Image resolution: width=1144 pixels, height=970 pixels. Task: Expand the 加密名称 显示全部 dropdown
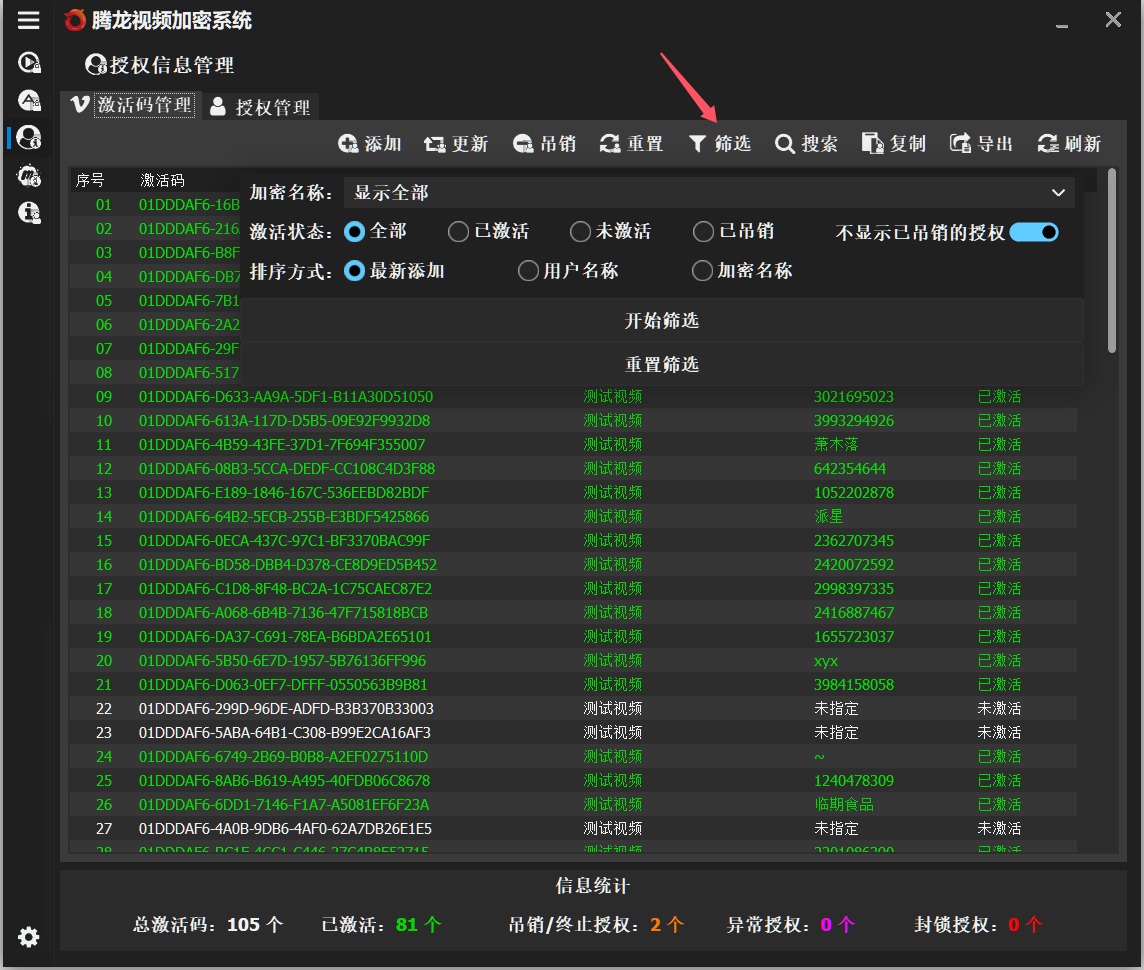(x=709, y=193)
